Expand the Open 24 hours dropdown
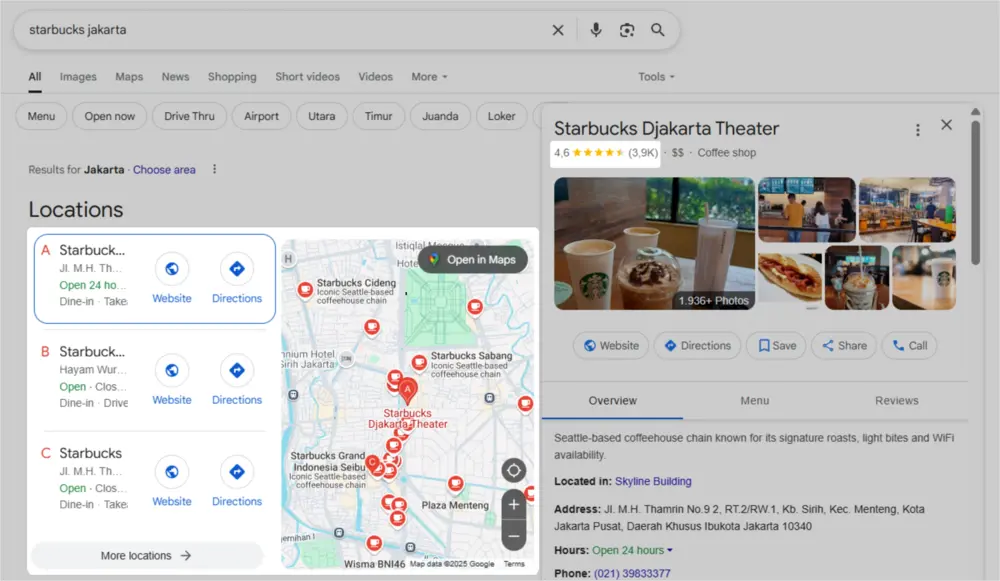 coord(632,550)
